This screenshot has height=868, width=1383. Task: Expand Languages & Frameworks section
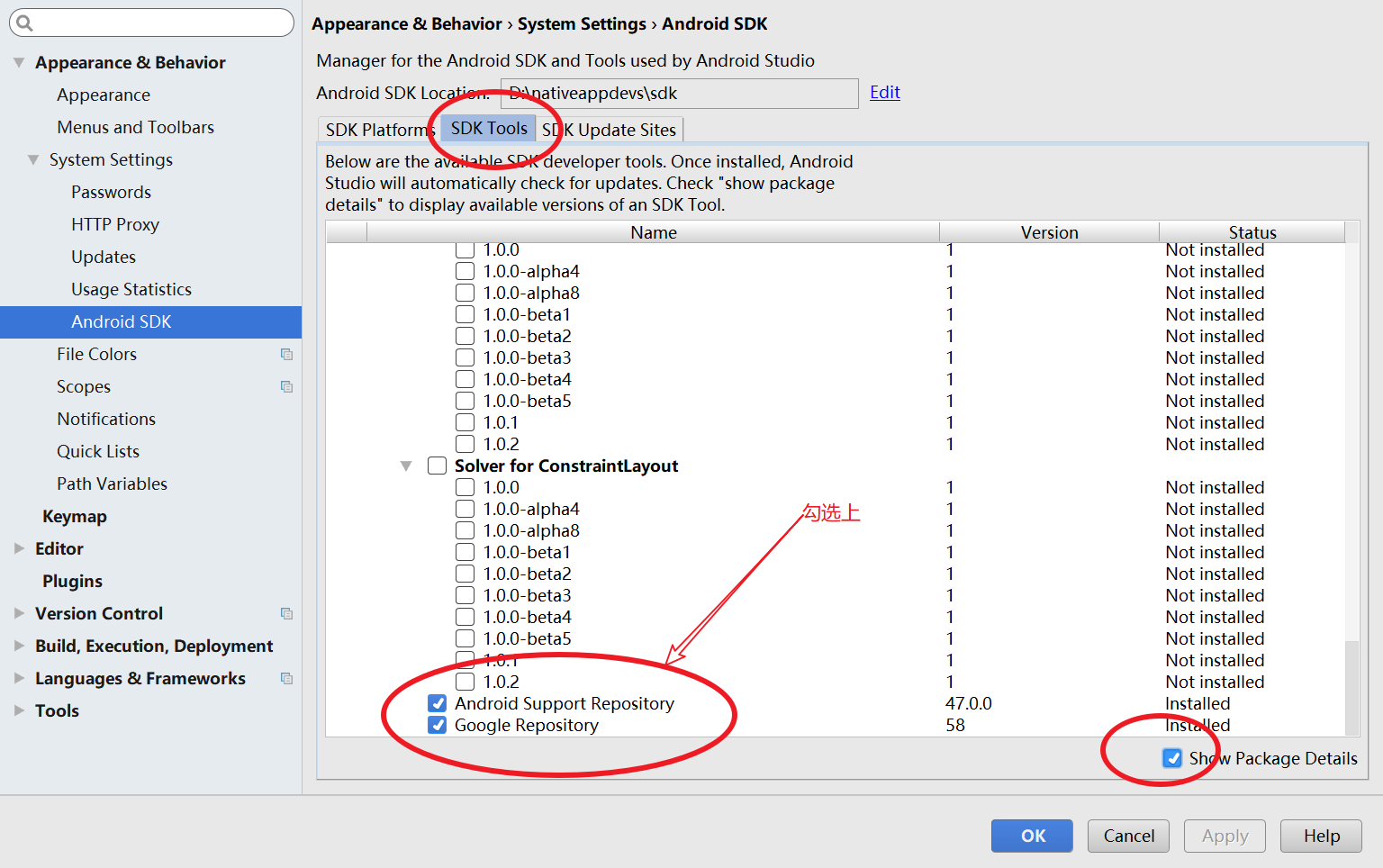[x=19, y=678]
